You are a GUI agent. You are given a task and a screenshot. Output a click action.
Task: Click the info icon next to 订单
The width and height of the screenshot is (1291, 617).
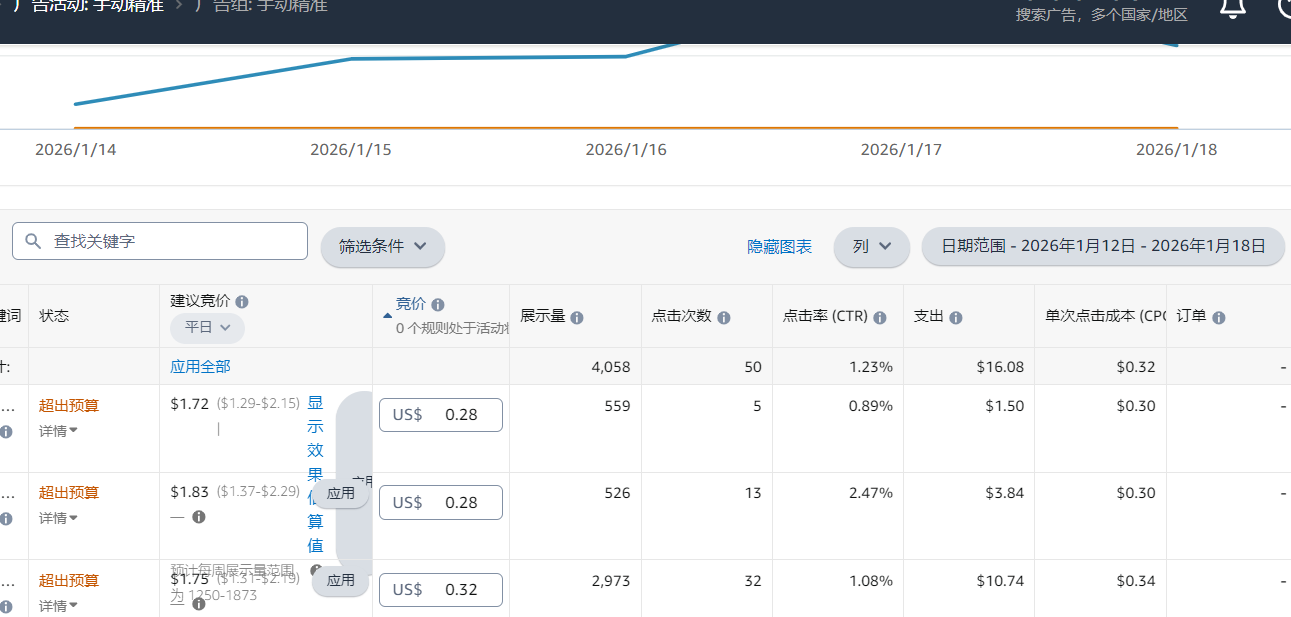(1219, 318)
